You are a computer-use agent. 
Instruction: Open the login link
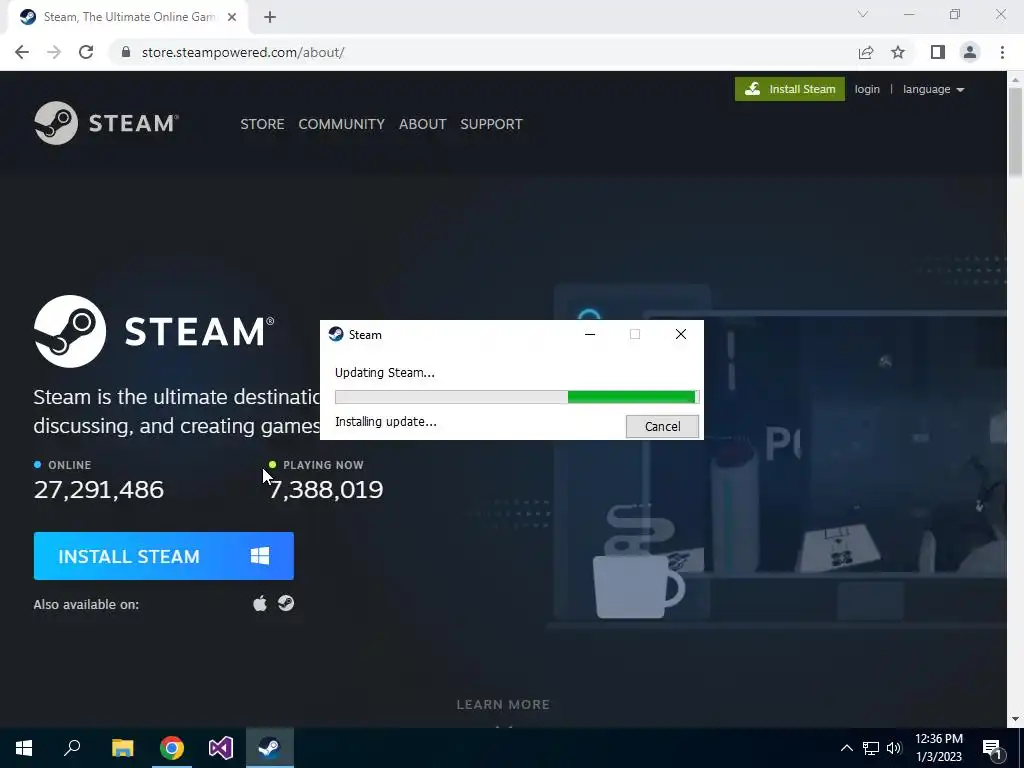[867, 89]
